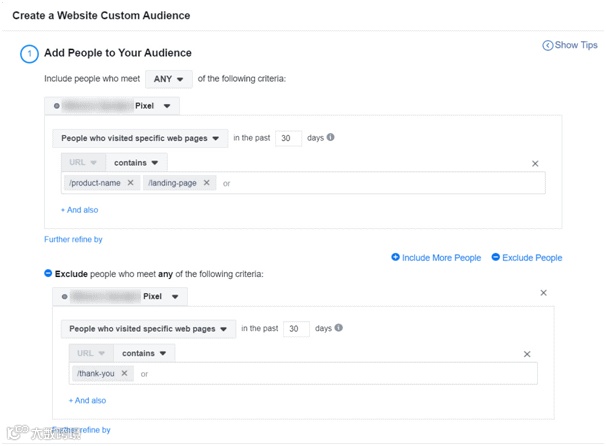Remove the entire exclude criteria section
The image size is (606, 446).
point(543,293)
